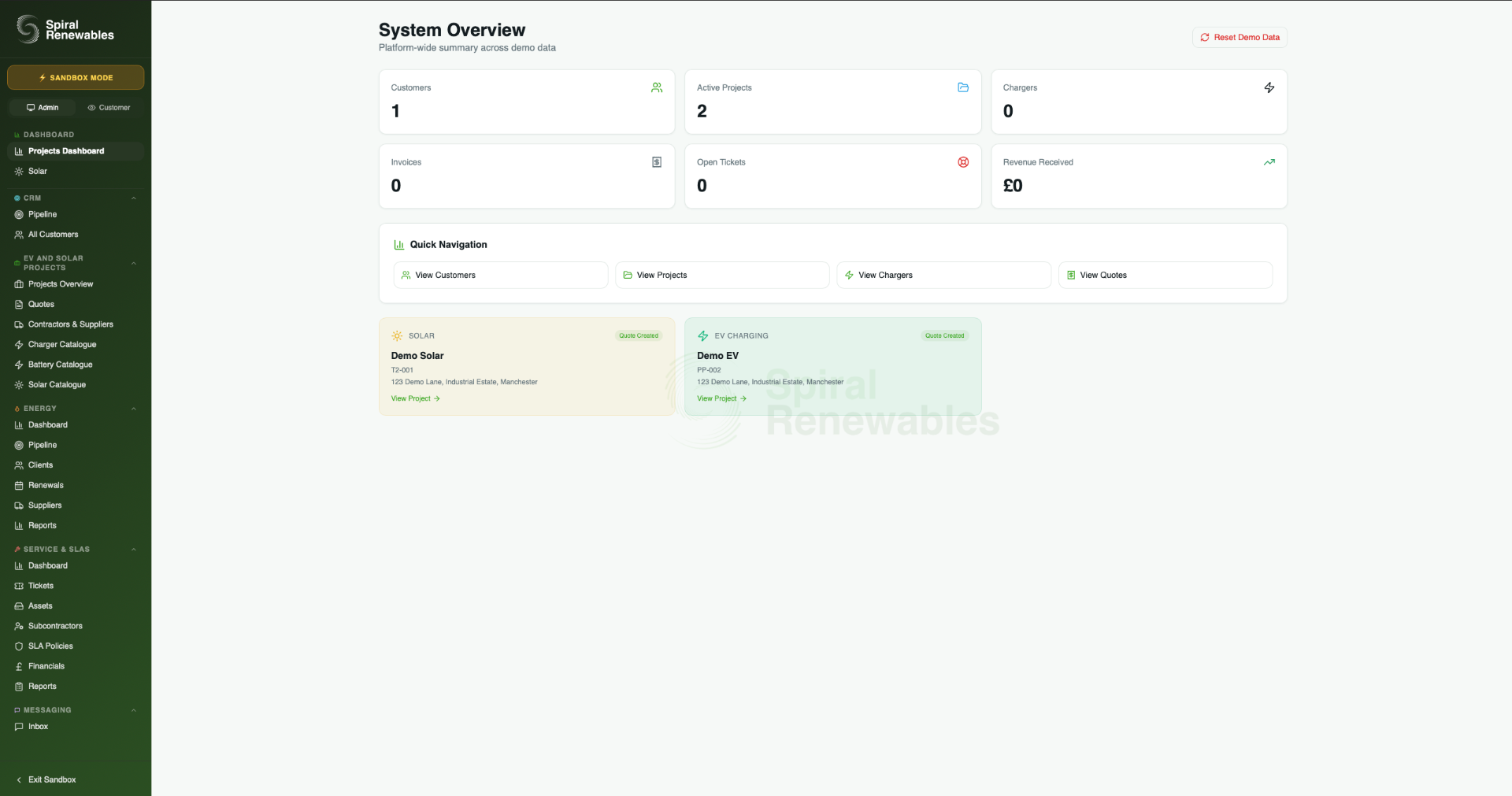Click View Projects quick navigation button
Image resolution: width=1512 pixels, height=796 pixels.
(722, 275)
